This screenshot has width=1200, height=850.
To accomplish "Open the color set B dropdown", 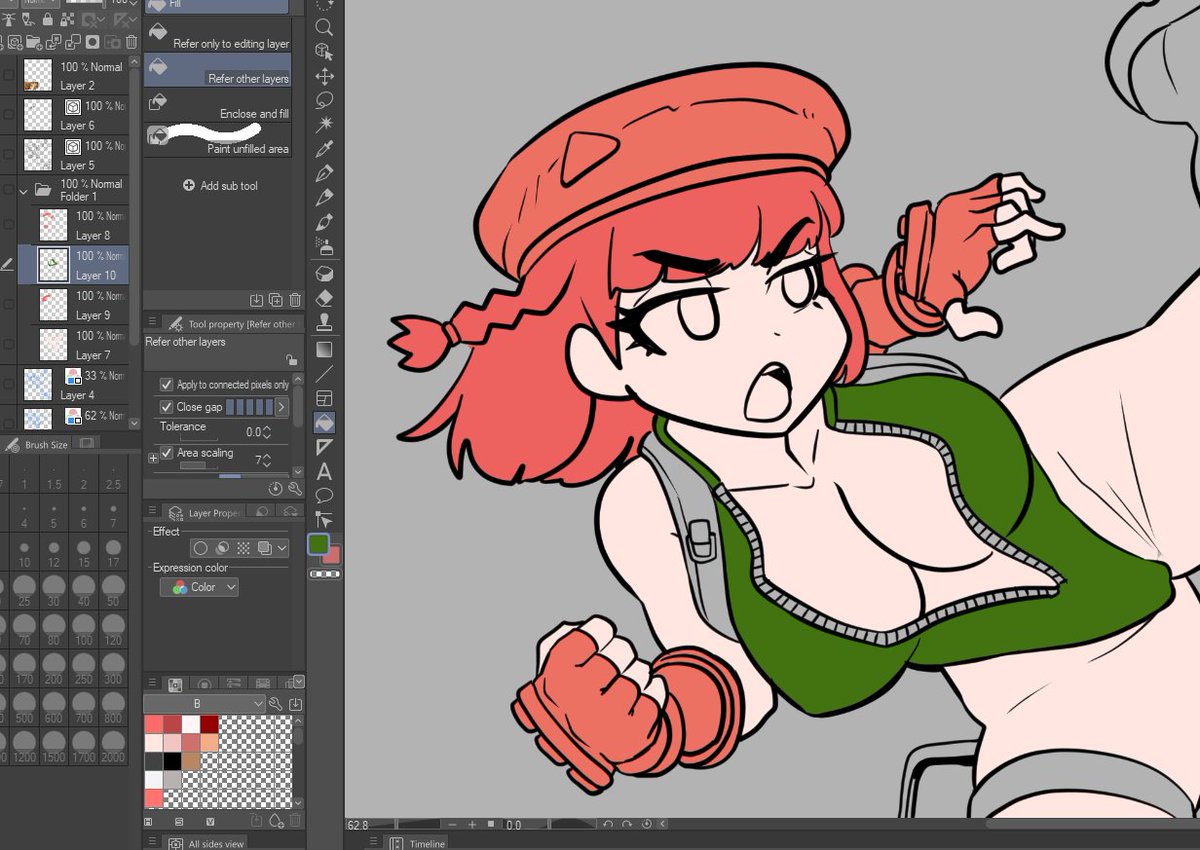I will pyautogui.click(x=204, y=704).
